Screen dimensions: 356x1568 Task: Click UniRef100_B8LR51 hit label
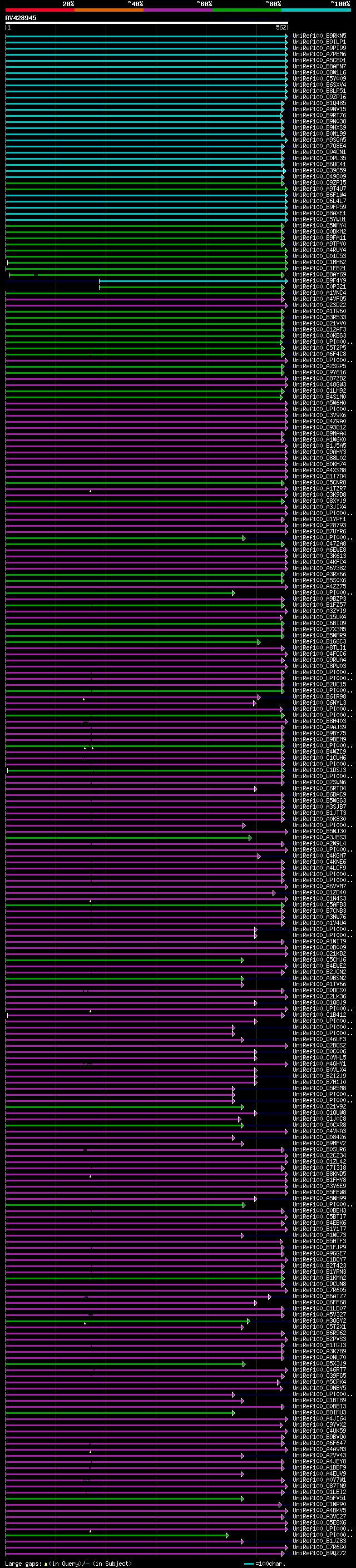(319, 91)
